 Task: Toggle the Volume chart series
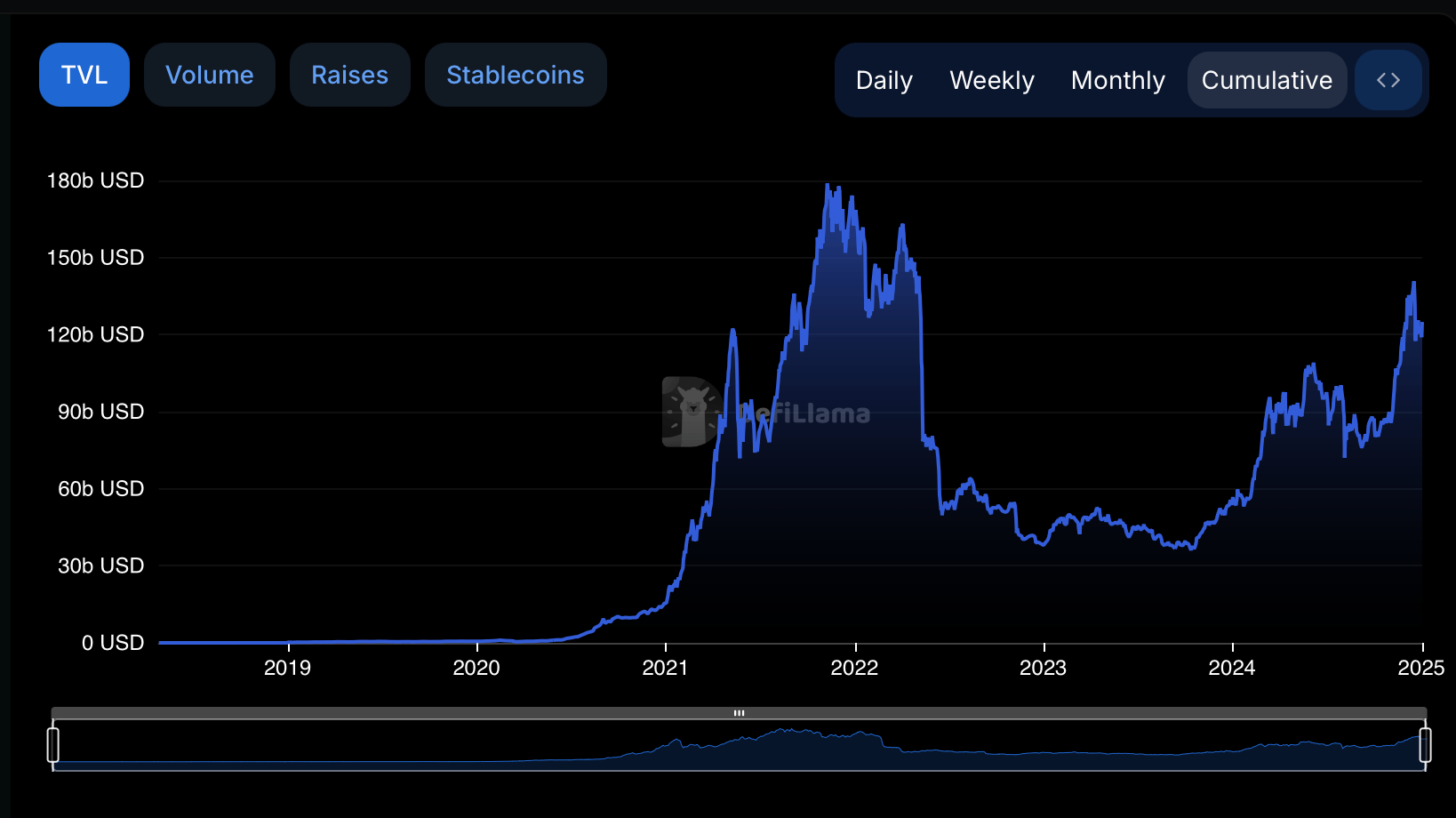coord(210,75)
